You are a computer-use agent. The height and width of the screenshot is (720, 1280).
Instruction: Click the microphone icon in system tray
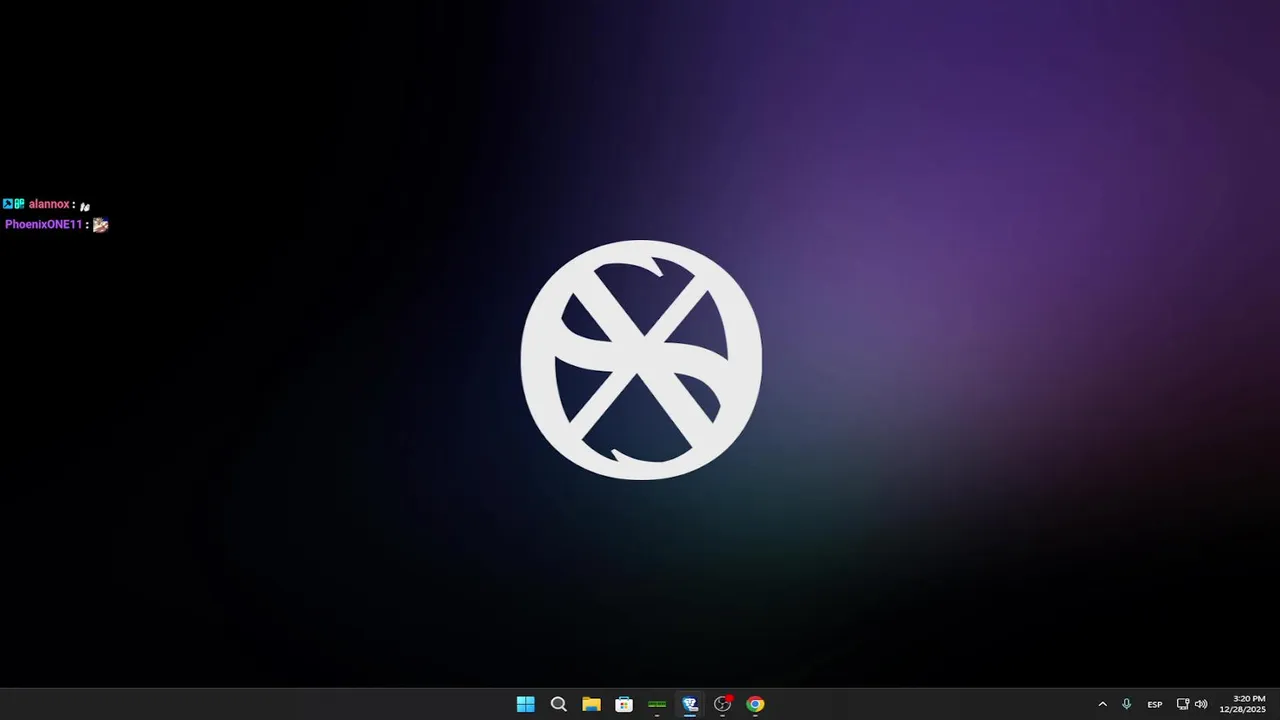click(x=1126, y=704)
